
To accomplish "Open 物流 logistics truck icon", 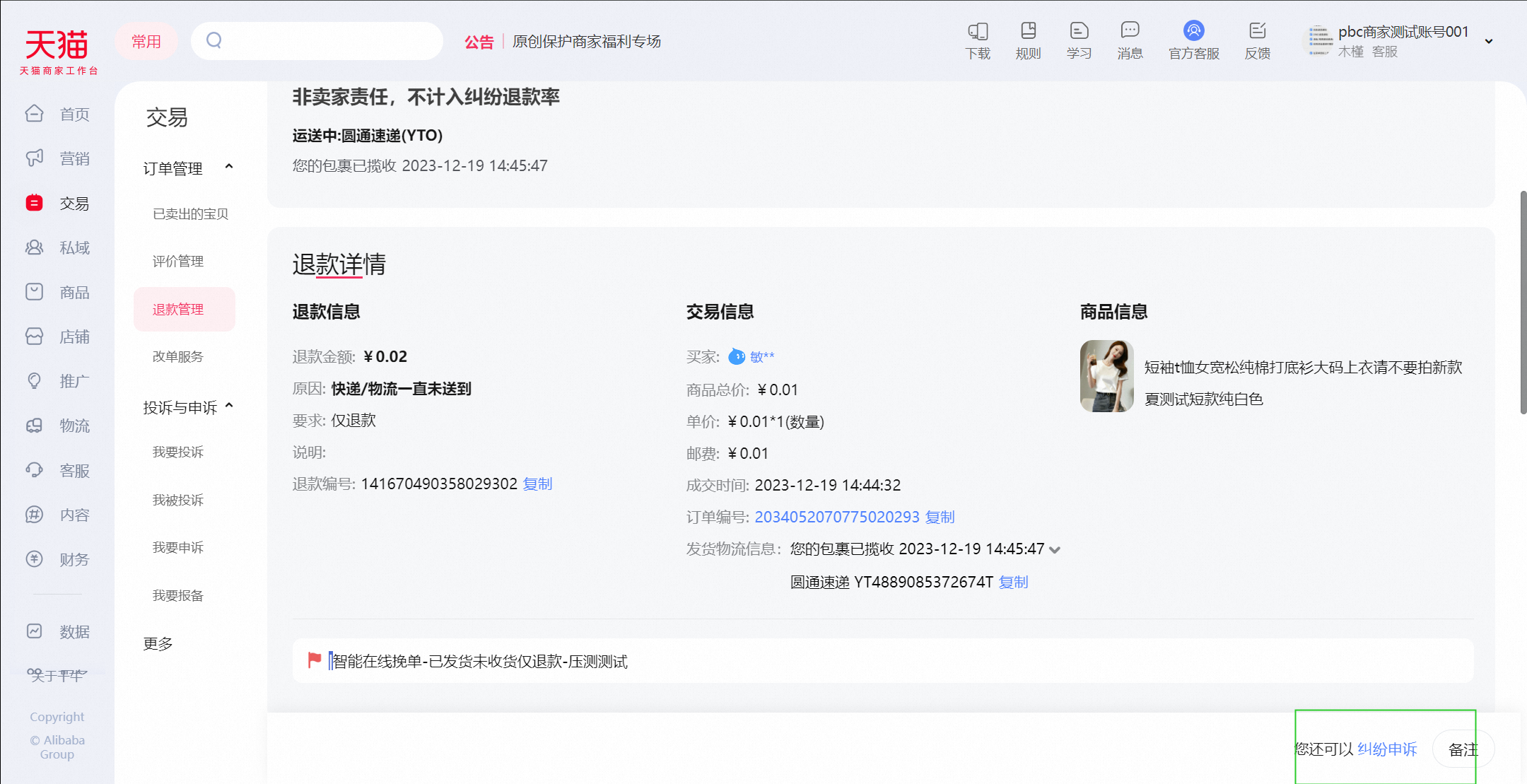I will tap(34, 426).
